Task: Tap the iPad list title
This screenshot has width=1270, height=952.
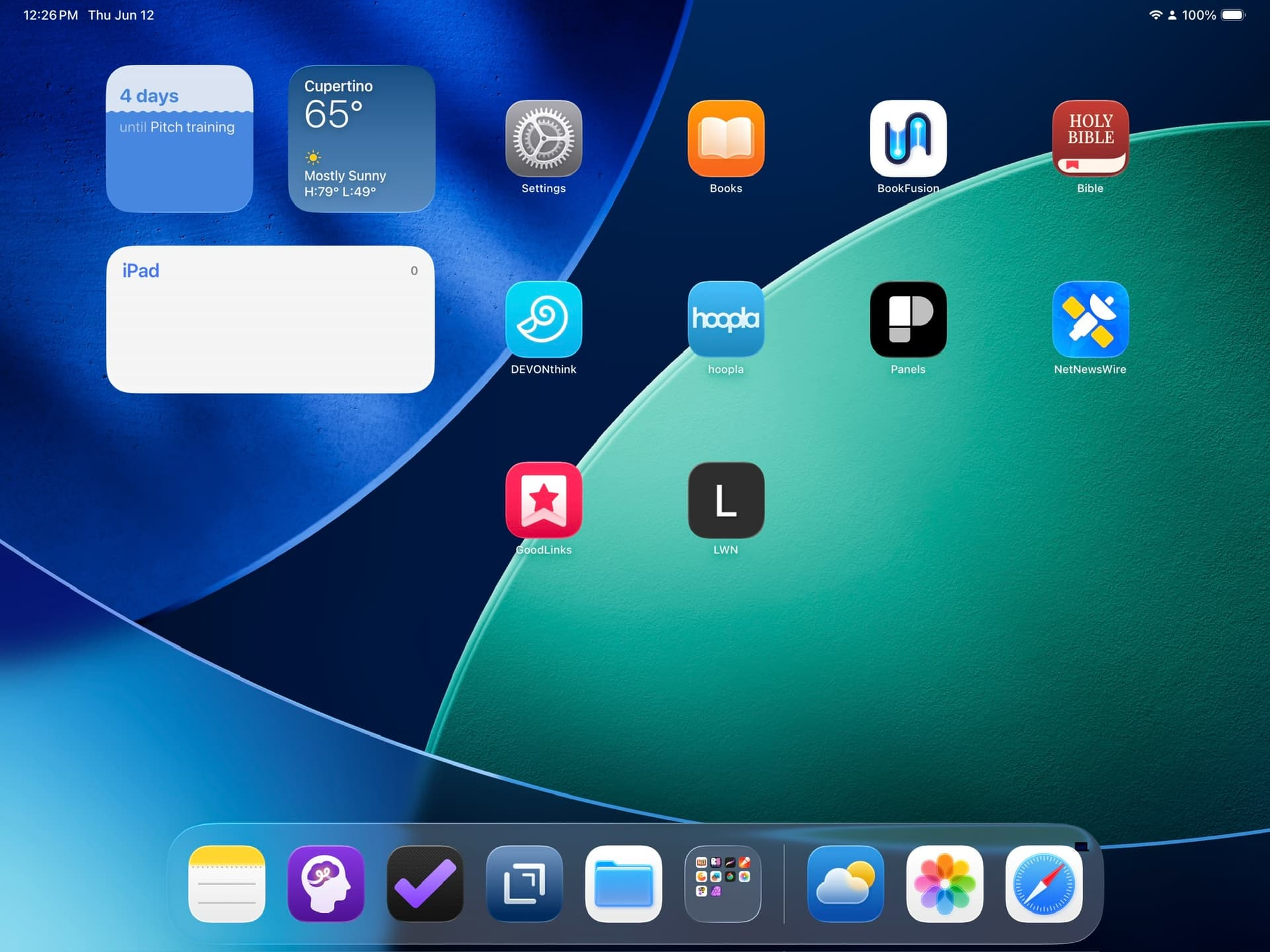Action: click(141, 270)
